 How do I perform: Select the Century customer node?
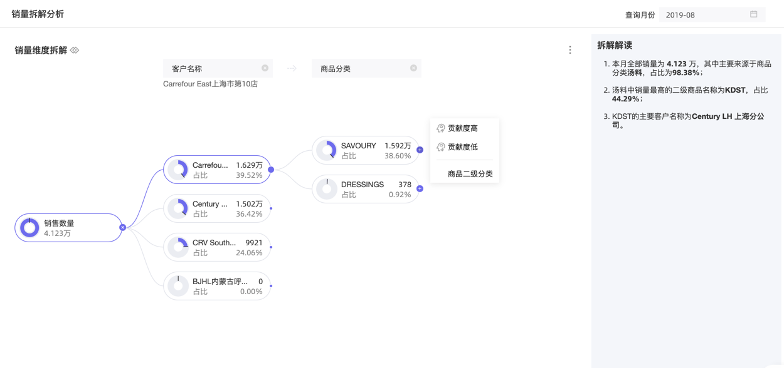coord(217,208)
